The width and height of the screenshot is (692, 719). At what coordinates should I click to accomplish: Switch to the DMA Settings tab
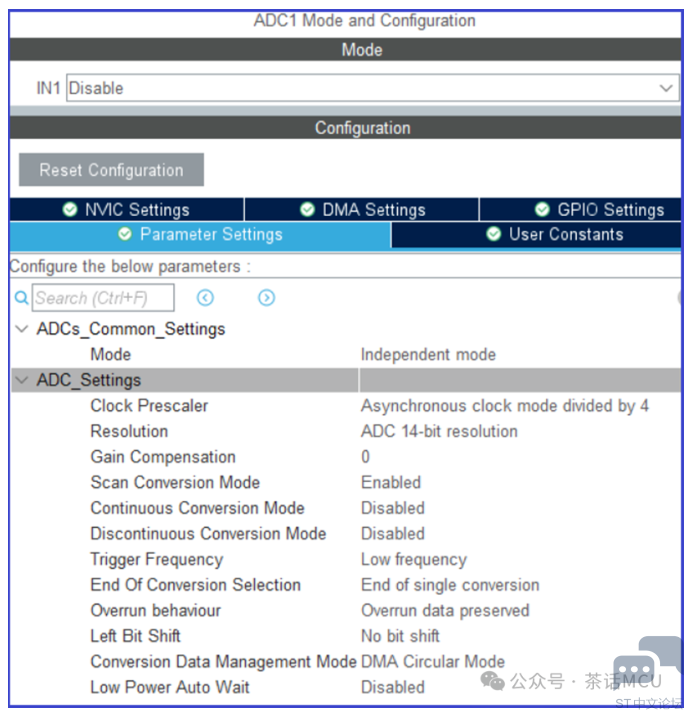[x=362, y=209]
